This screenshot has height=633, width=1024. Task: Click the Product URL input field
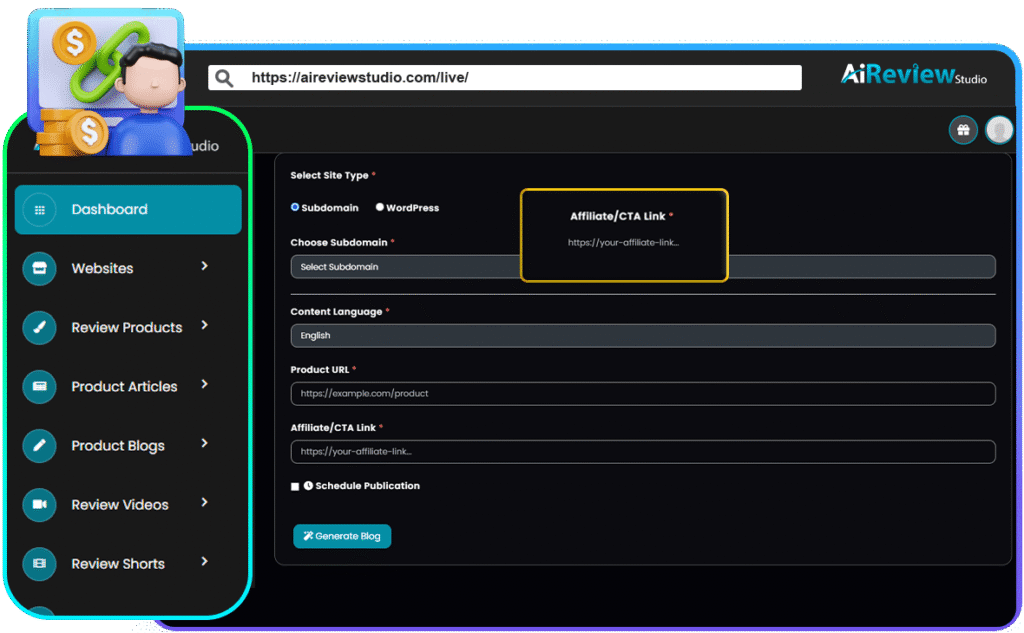coord(642,394)
